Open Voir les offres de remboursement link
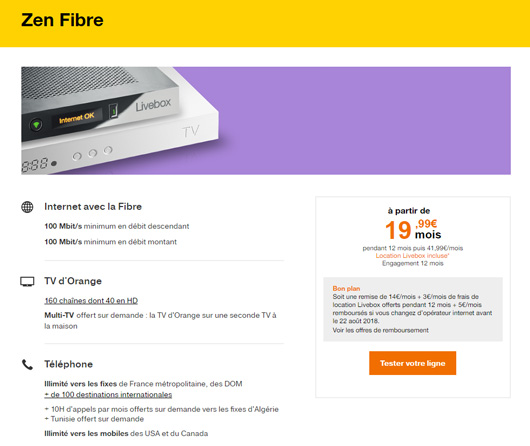The width and height of the screenshot is (530, 446). click(380, 330)
